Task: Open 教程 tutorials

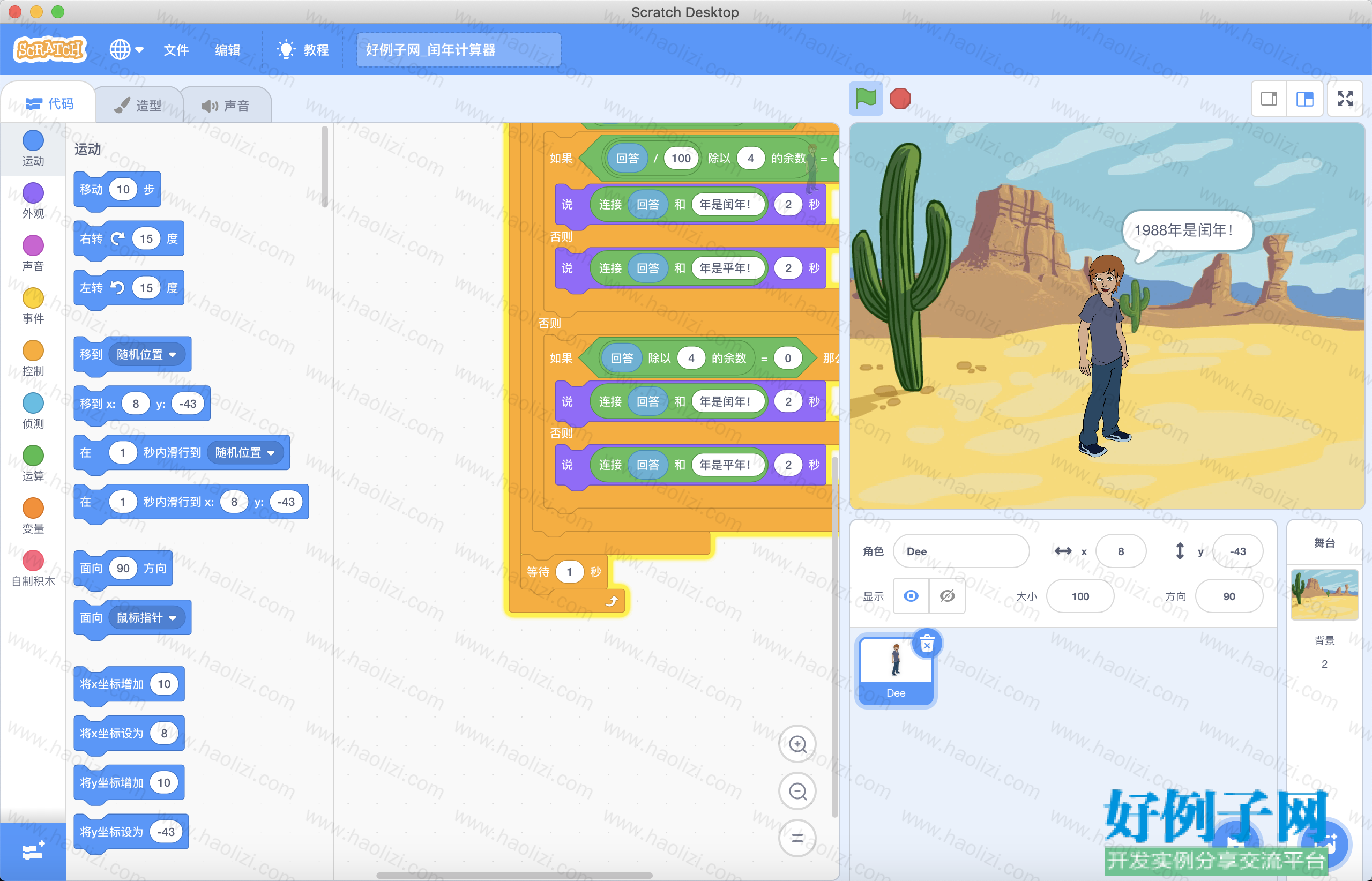Action: tap(303, 50)
